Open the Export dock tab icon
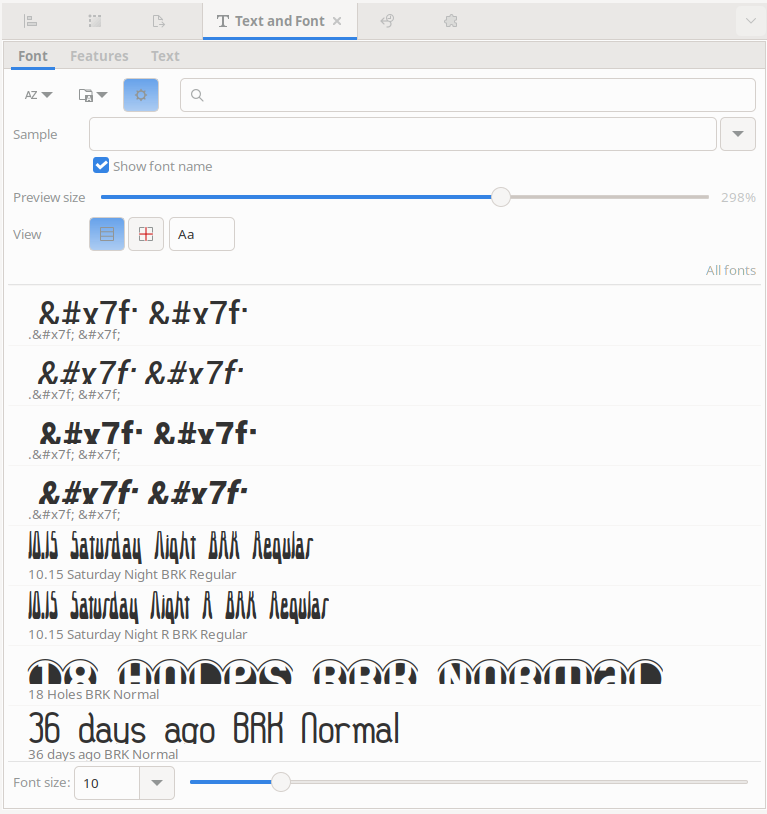Screen dimensions: 767x814 (158, 21)
